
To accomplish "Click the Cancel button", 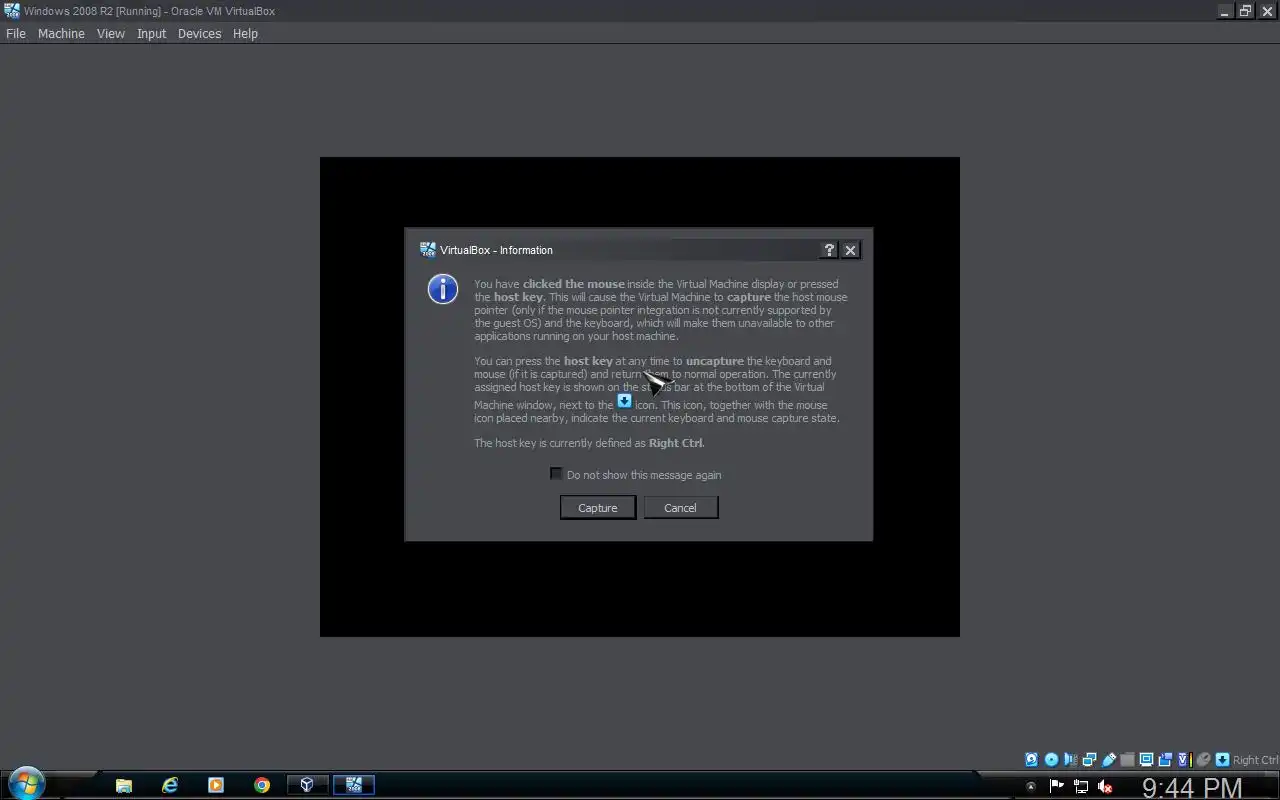I will coord(680,508).
